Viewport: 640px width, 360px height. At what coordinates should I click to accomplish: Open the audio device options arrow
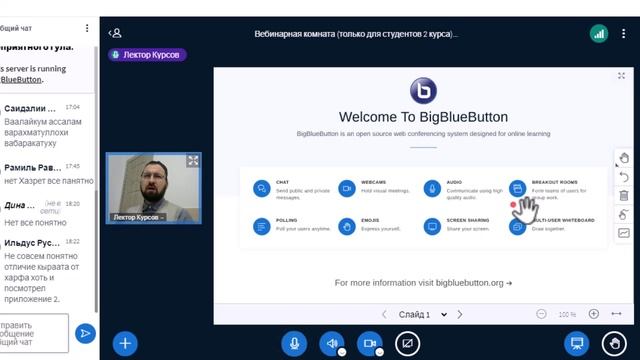342,352
